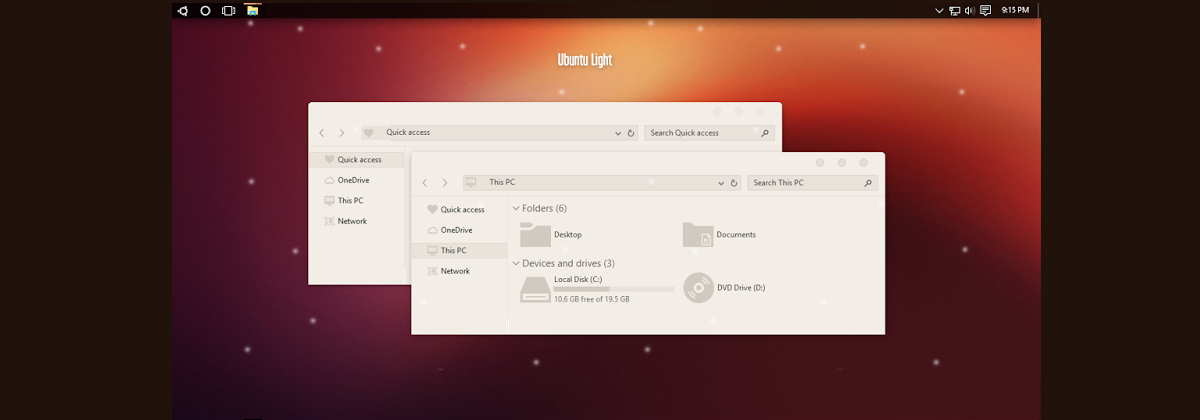Open the Ubuntu-logo Start button

tap(182, 10)
